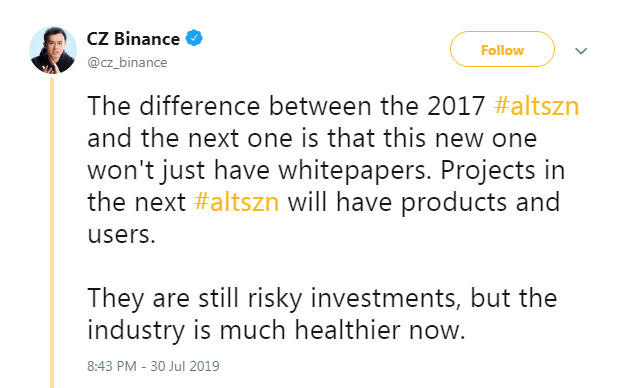Open the #altszn hashtag before 'will have products'
621x388 pixels.
click(236, 202)
